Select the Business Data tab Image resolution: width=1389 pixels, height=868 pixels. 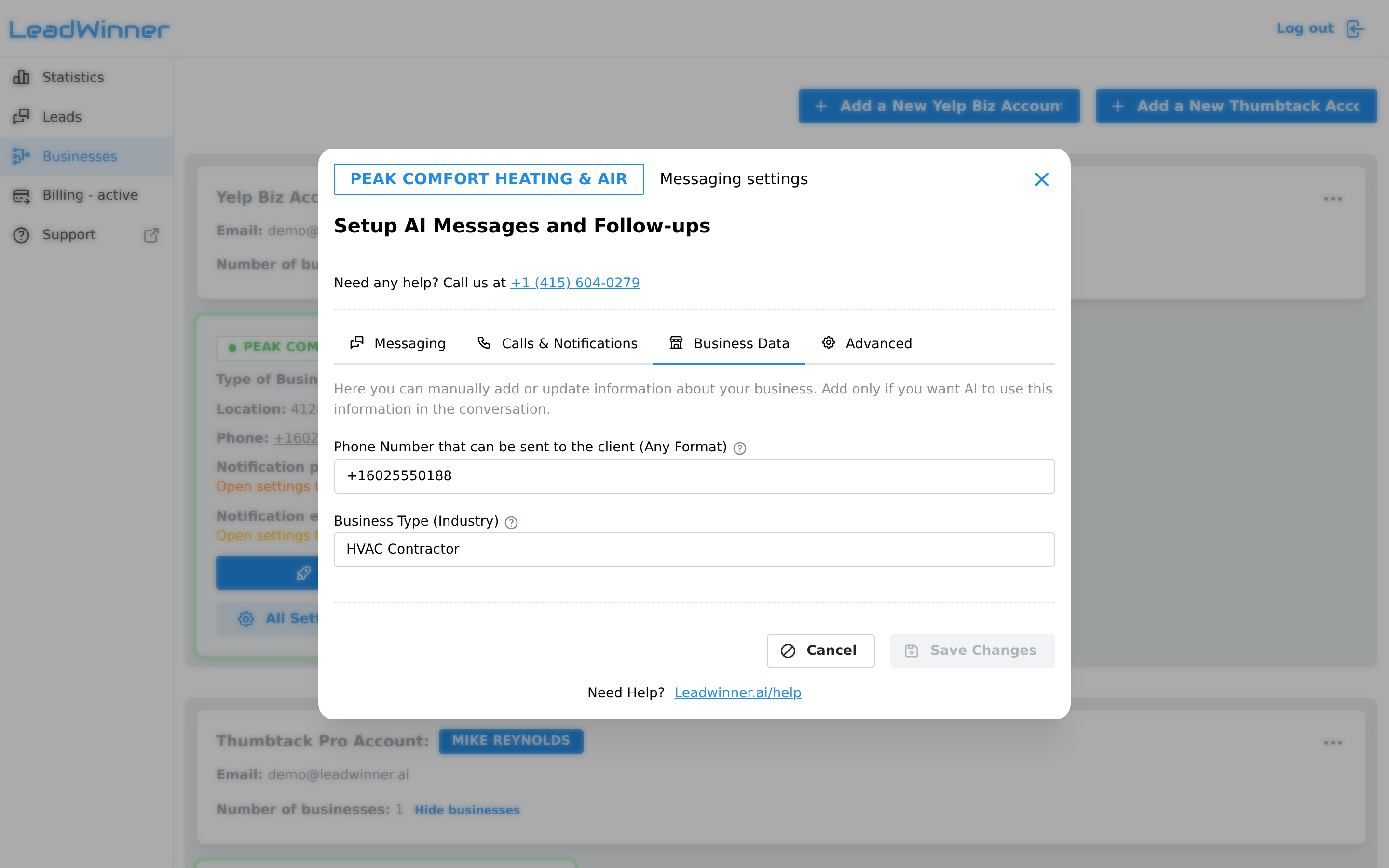pos(729,343)
